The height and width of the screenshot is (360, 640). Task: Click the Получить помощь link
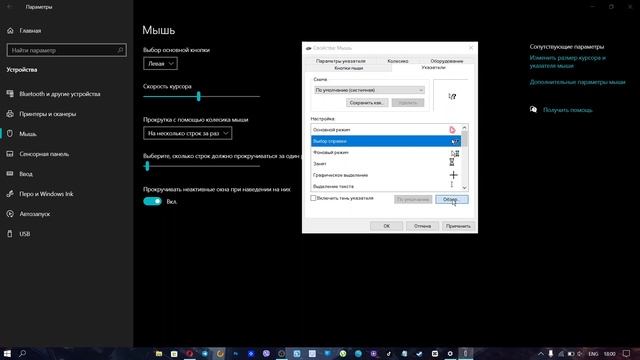pos(567,110)
